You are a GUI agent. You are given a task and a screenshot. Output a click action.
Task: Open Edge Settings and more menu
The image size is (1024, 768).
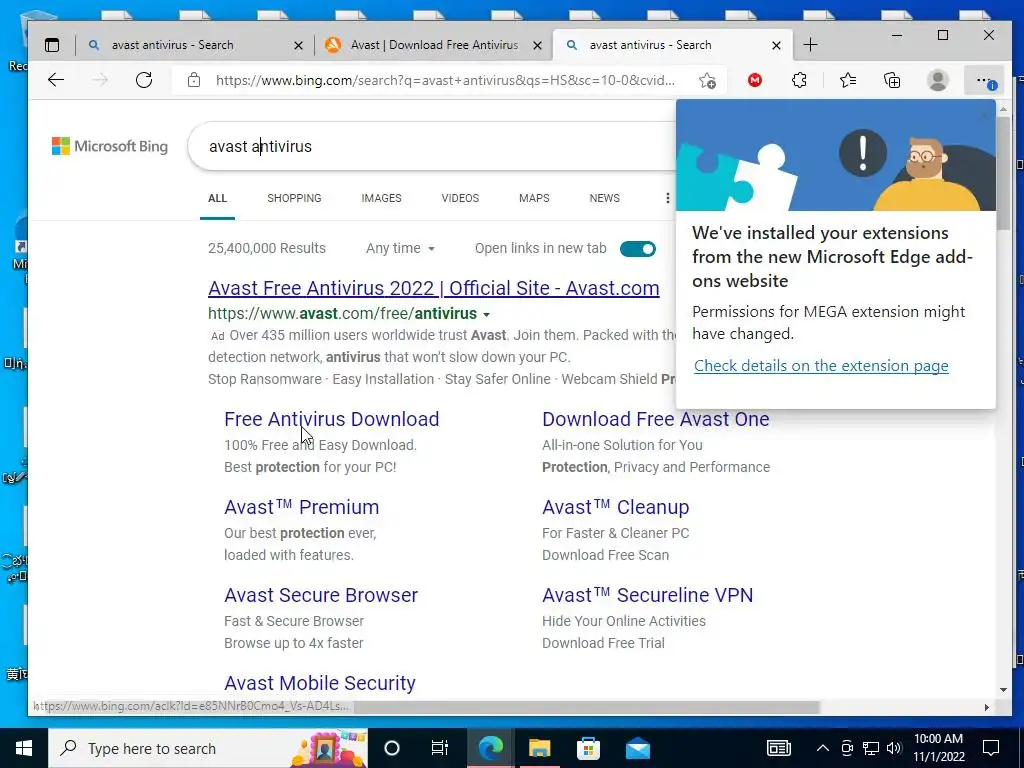coord(984,80)
